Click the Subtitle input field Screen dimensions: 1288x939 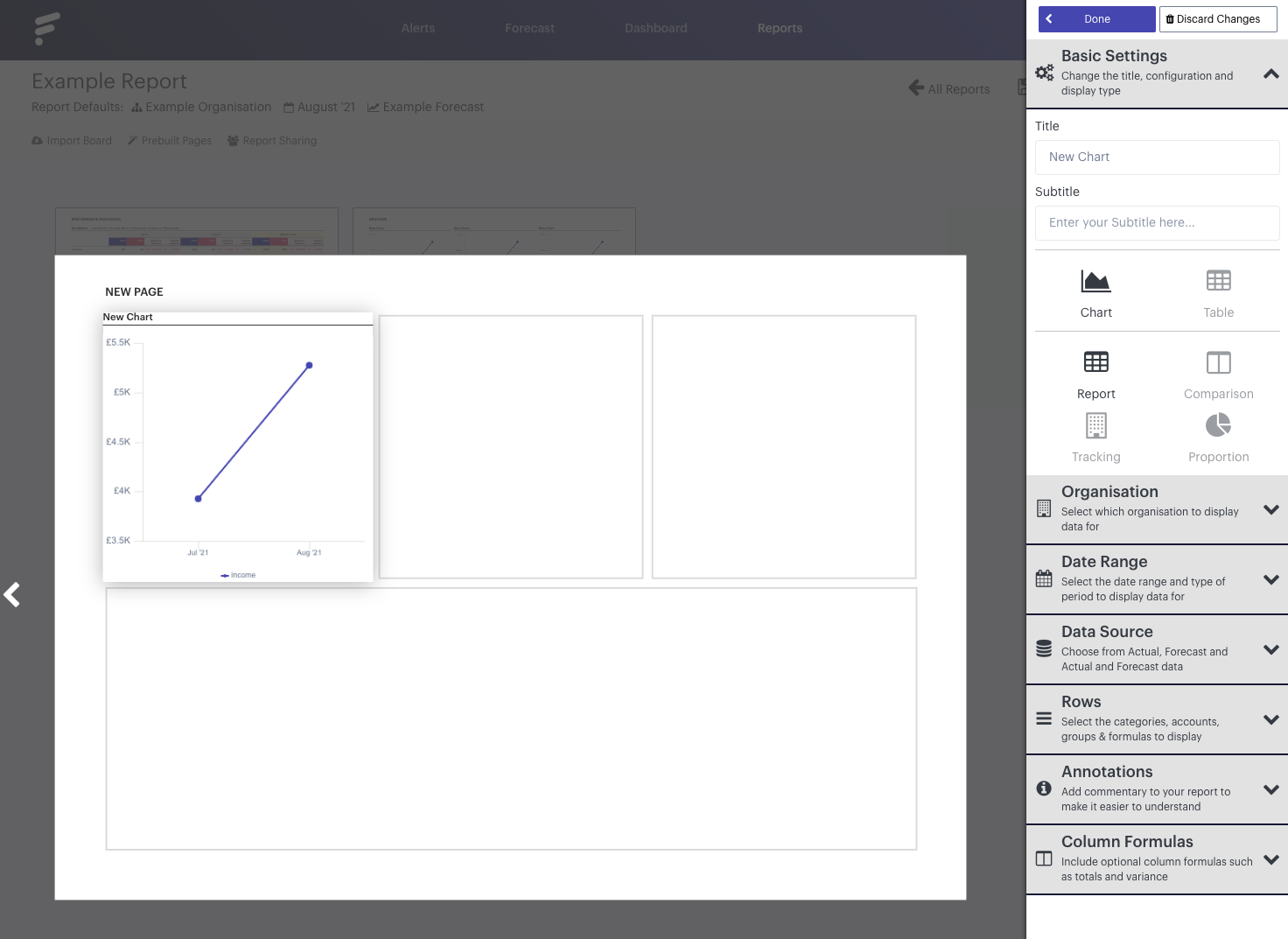1157,222
